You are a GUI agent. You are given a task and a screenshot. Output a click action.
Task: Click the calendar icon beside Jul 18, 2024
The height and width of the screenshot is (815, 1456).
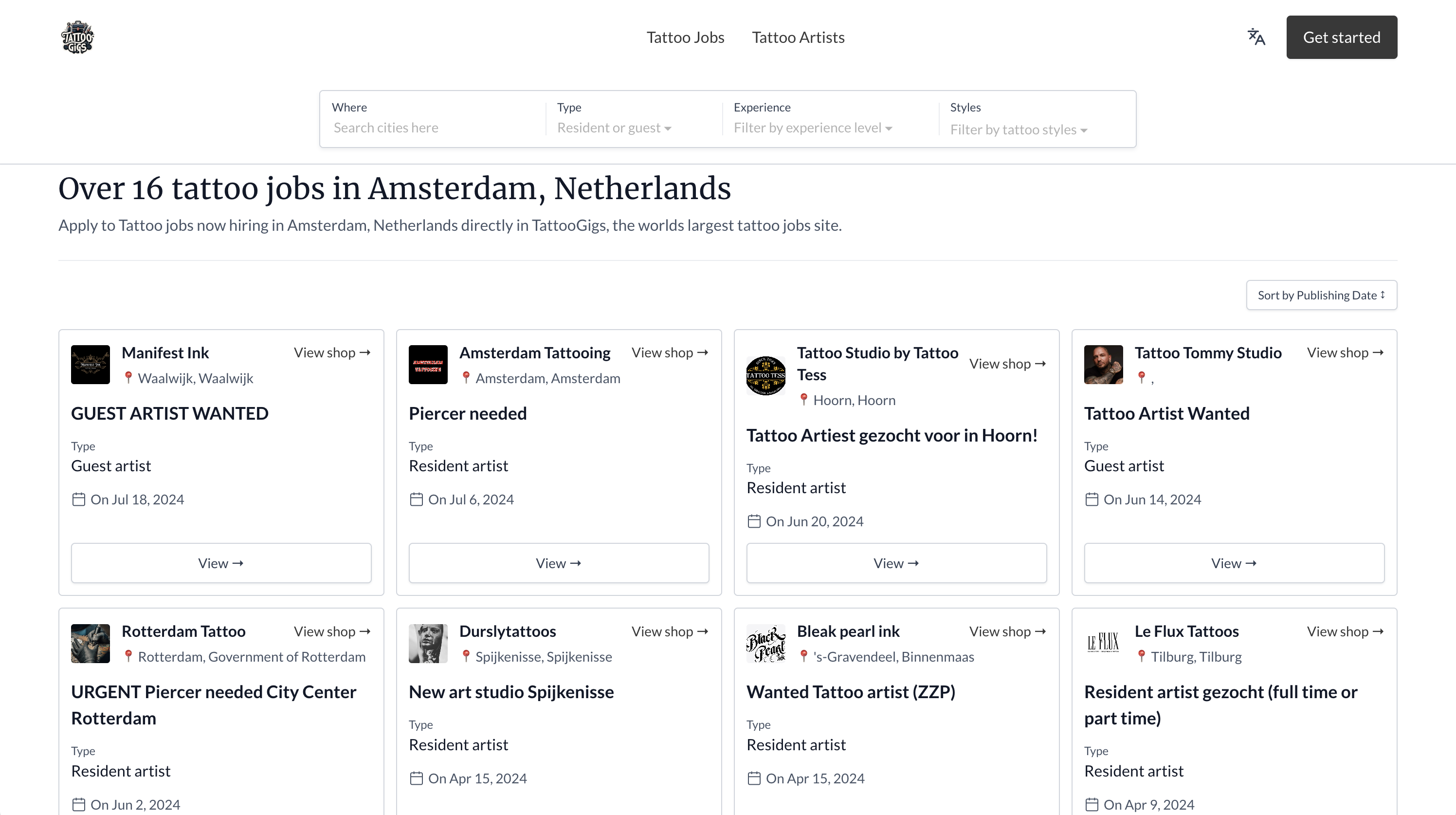pyautogui.click(x=78, y=500)
